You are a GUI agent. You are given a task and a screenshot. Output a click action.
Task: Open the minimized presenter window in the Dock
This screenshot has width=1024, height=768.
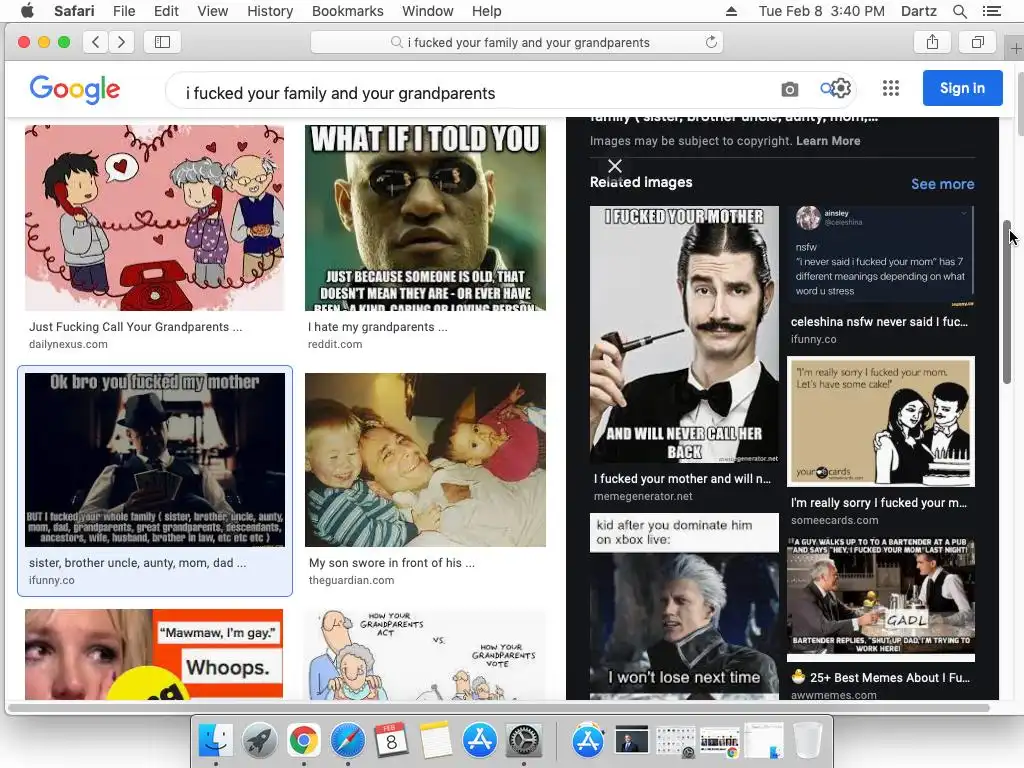point(632,740)
